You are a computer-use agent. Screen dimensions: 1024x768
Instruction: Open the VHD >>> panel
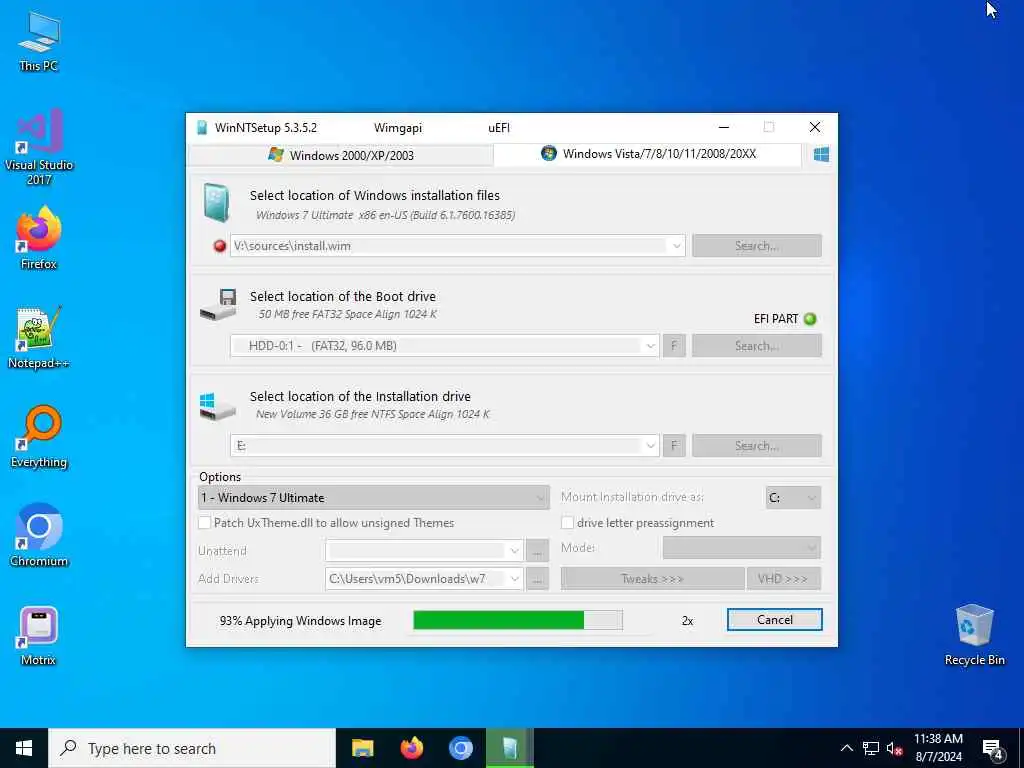(784, 579)
